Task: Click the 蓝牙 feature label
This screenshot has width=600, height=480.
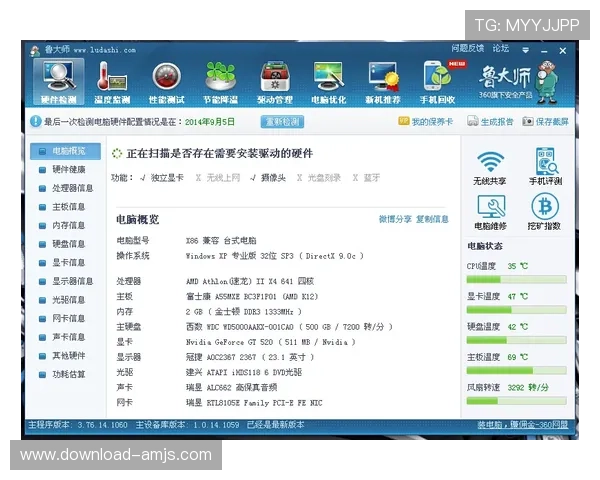Action: (372, 178)
